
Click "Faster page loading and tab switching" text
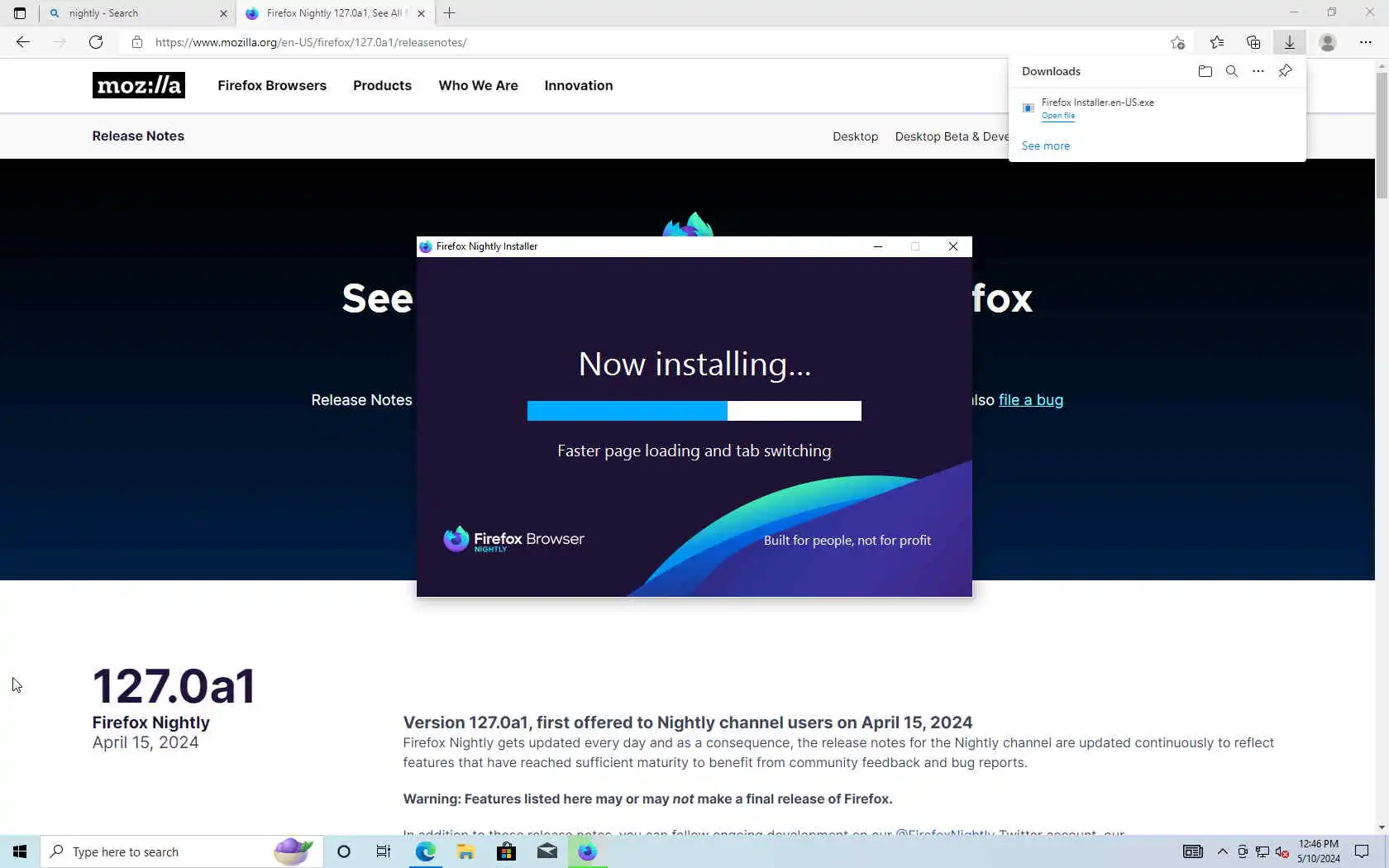tap(694, 451)
